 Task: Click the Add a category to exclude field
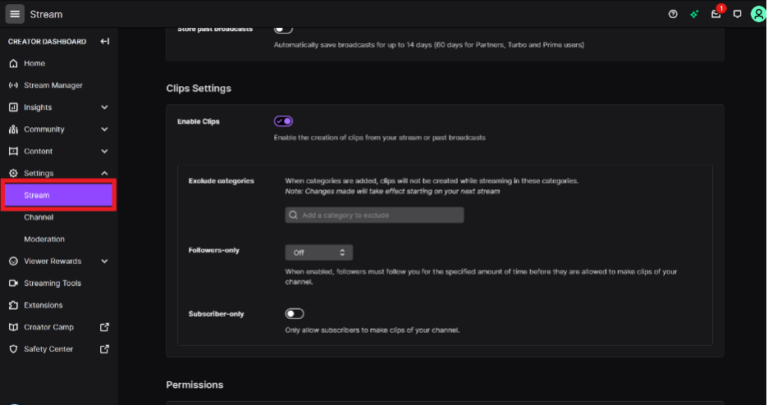tap(374, 215)
